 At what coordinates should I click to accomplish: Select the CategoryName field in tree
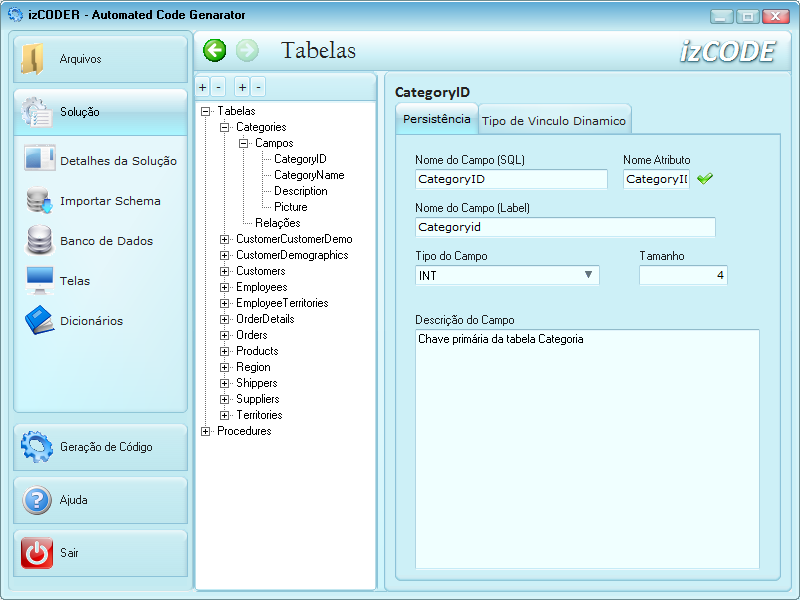click(309, 175)
